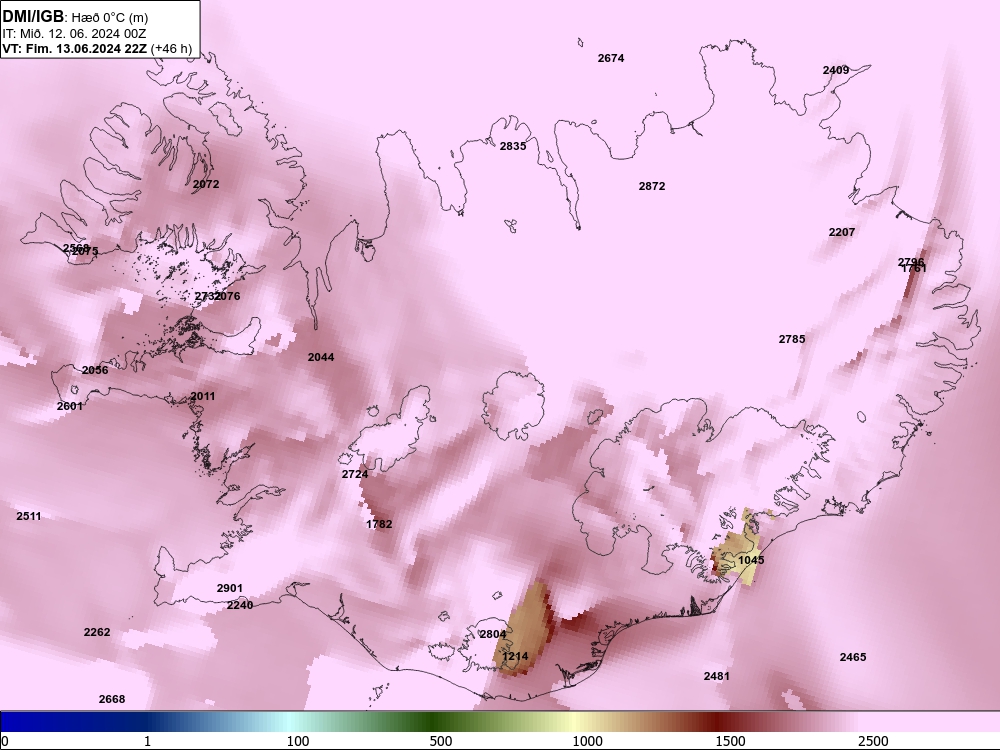Select the 2668 value label
The height and width of the screenshot is (750, 1000).
click(x=112, y=699)
